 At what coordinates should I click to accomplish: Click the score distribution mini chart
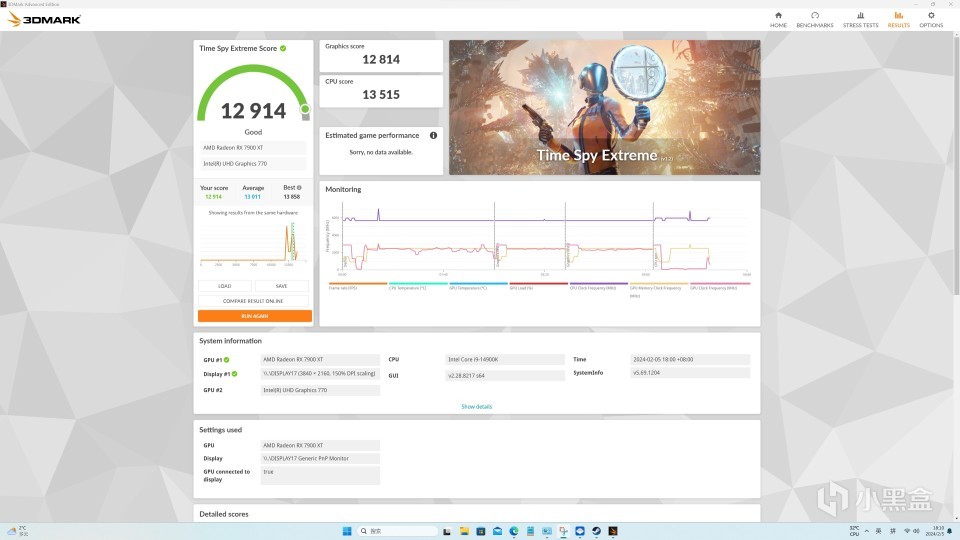[x=253, y=244]
